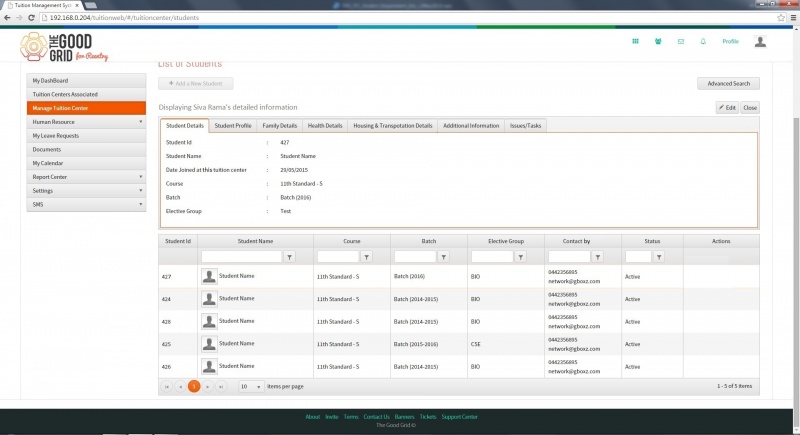Click The Good Grid logo
Screen dimensions: 800x435
pyautogui.click(x=64, y=47)
